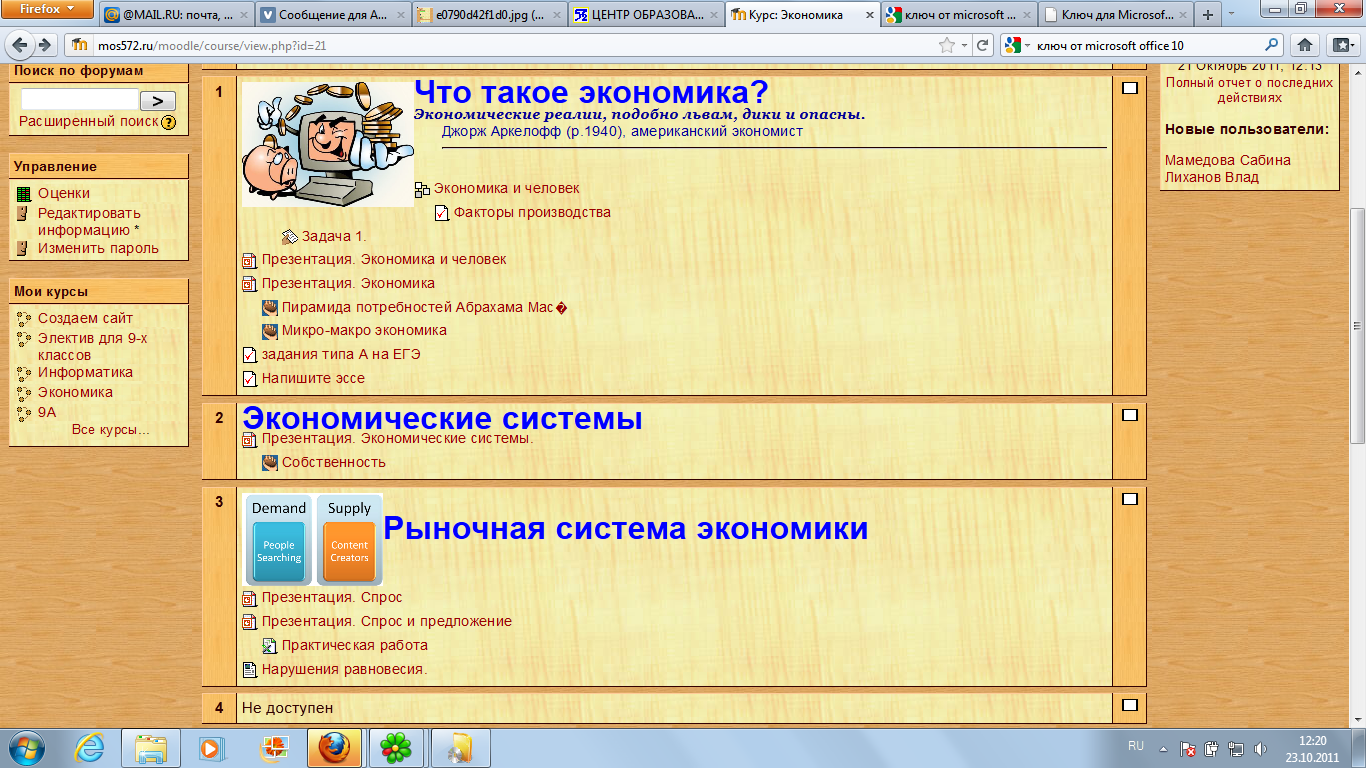Open the Firefox application menu button
Viewport: 1366px width, 768px height.
coord(48,10)
